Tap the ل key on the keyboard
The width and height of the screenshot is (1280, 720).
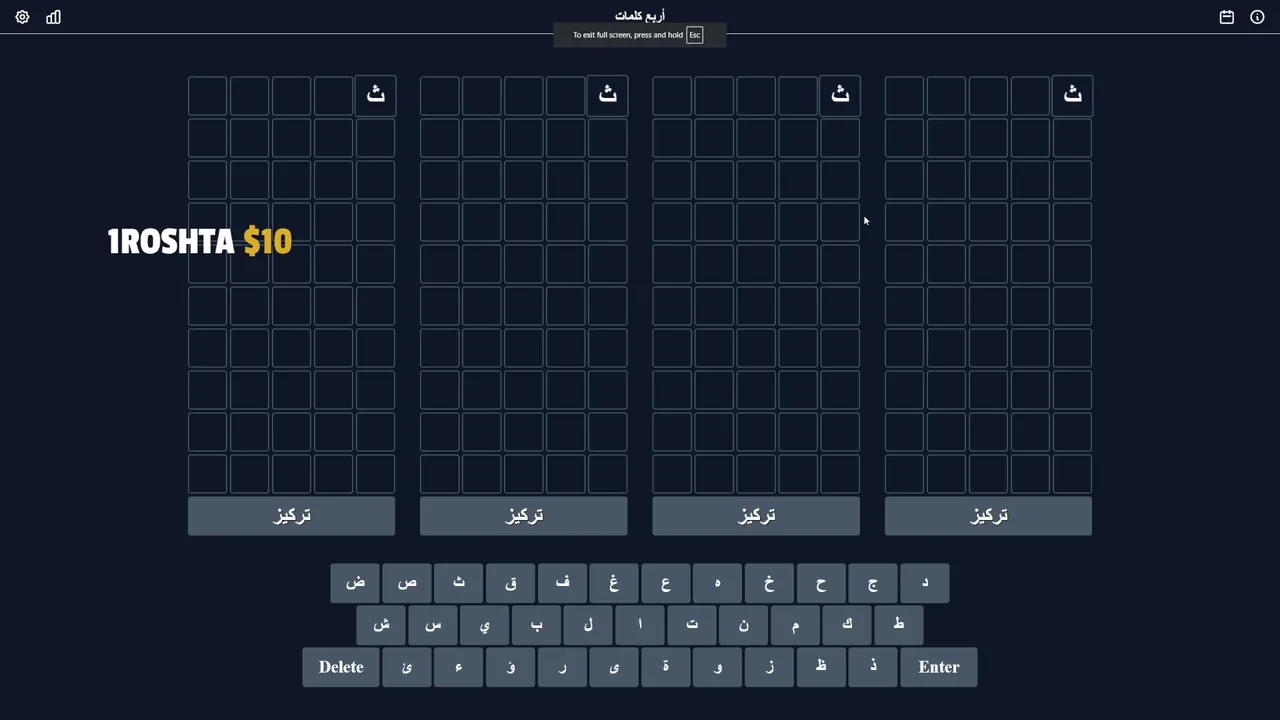(588, 625)
